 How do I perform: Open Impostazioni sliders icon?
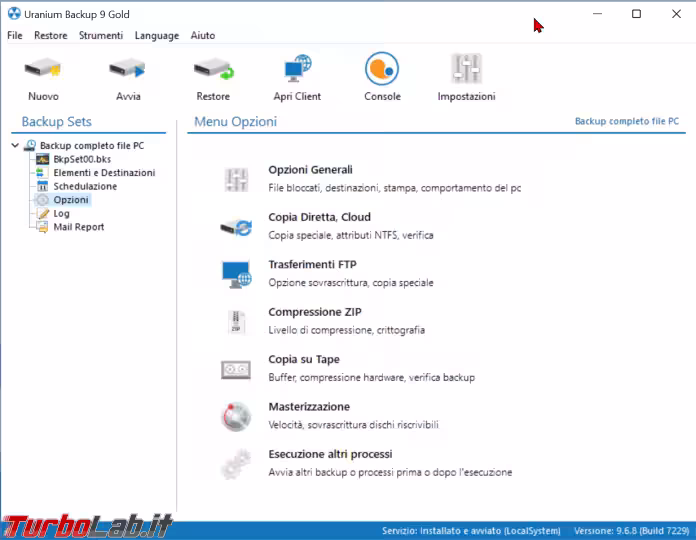[466, 68]
